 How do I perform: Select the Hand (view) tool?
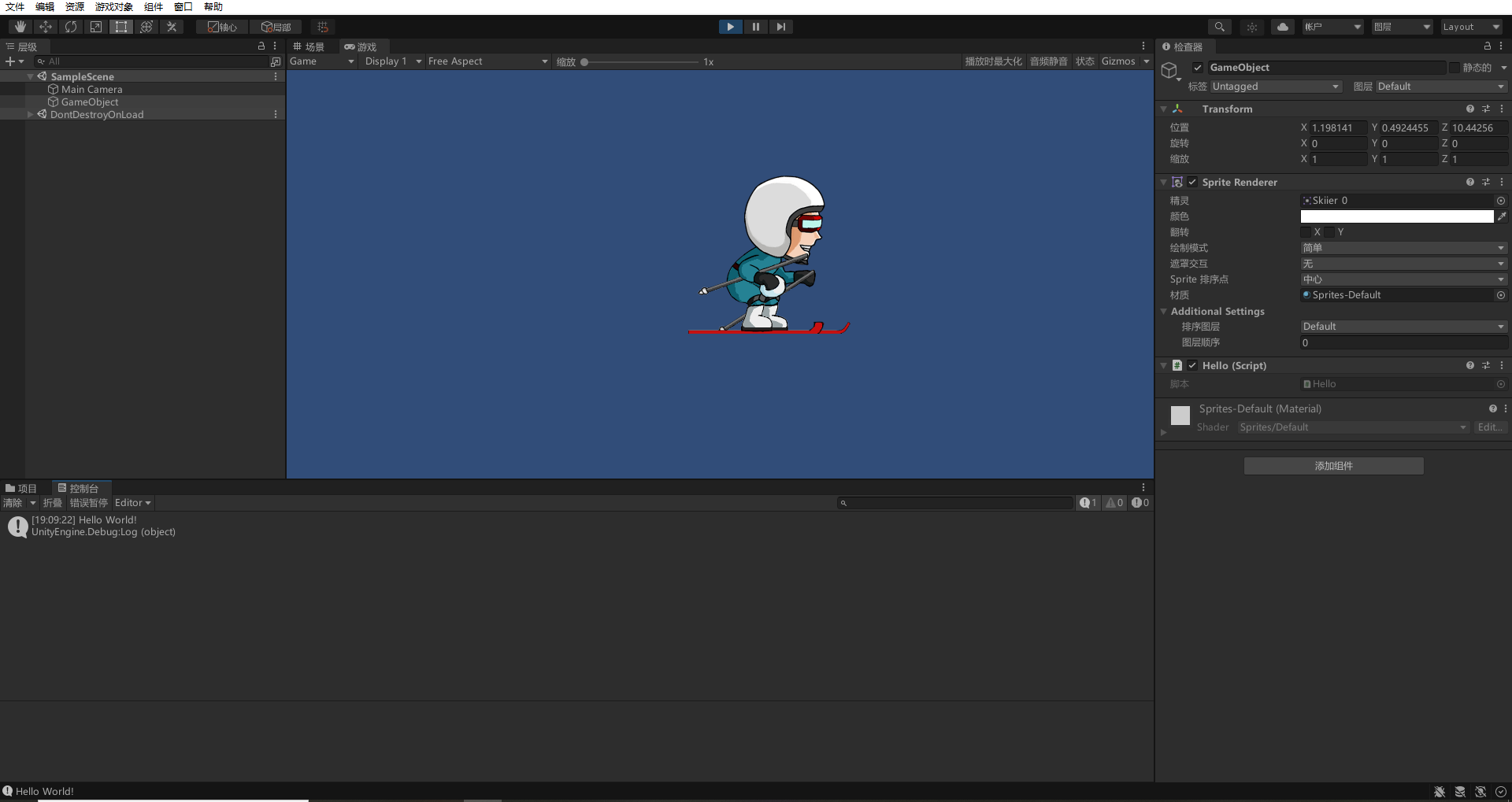click(x=20, y=27)
